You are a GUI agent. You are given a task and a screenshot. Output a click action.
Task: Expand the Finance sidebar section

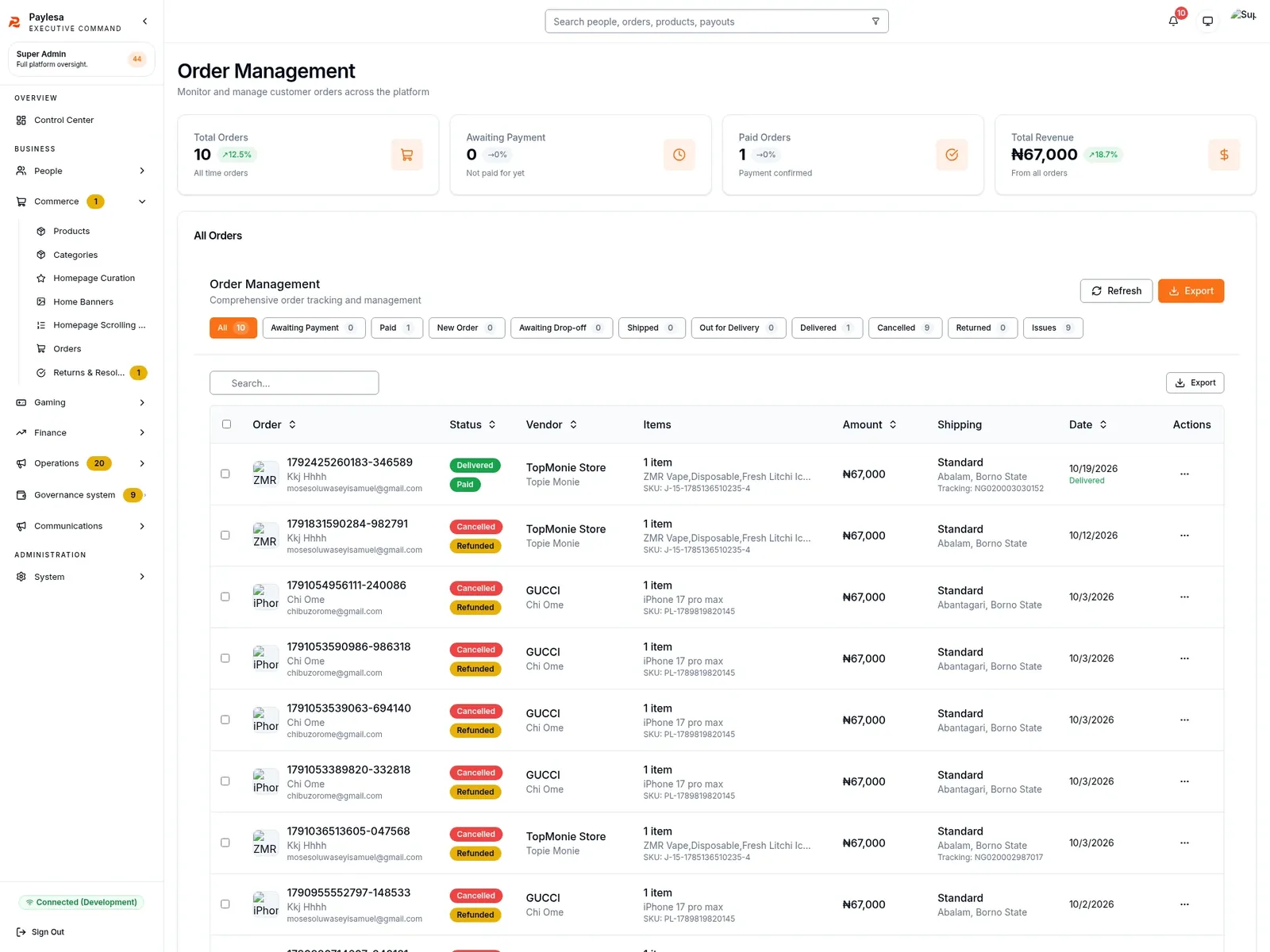click(81, 433)
